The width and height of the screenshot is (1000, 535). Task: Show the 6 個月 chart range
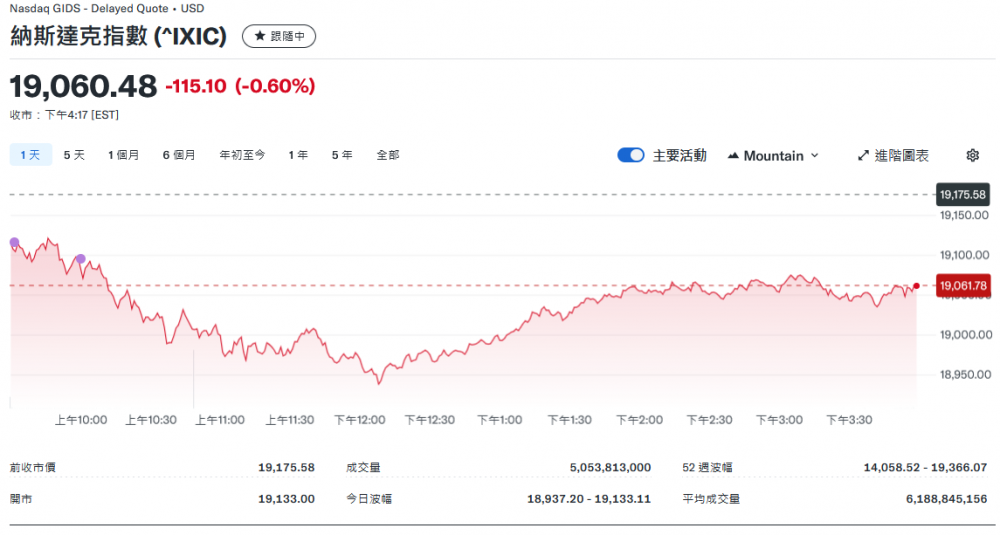pyautogui.click(x=179, y=155)
